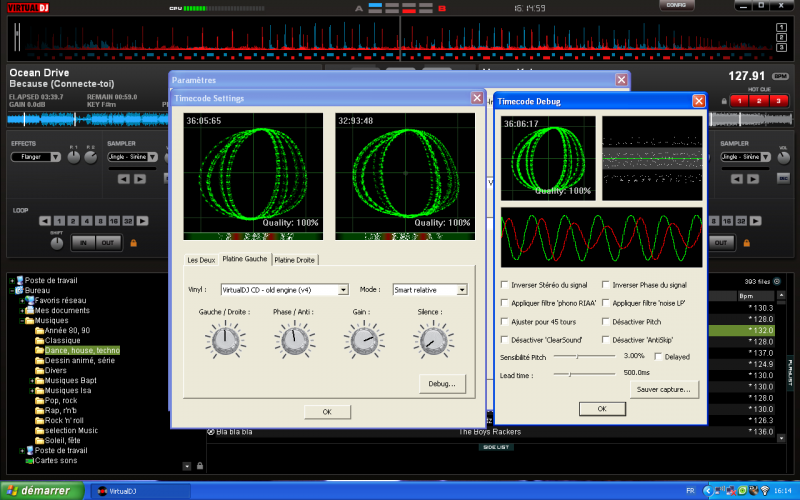This screenshot has width=800, height=500.
Task: Click the lock icon below the folder tree
Action: [199, 466]
